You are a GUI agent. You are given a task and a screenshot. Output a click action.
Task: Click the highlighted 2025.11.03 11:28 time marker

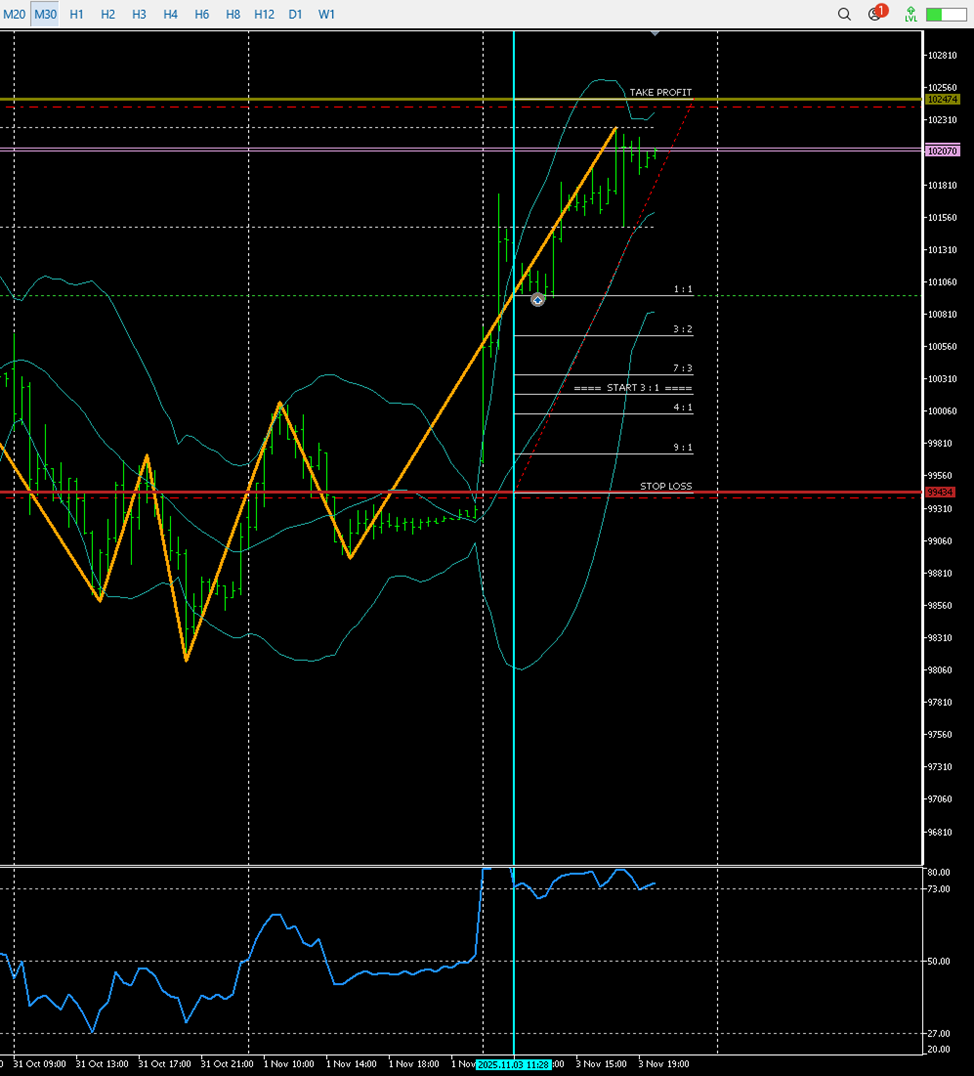514,1065
